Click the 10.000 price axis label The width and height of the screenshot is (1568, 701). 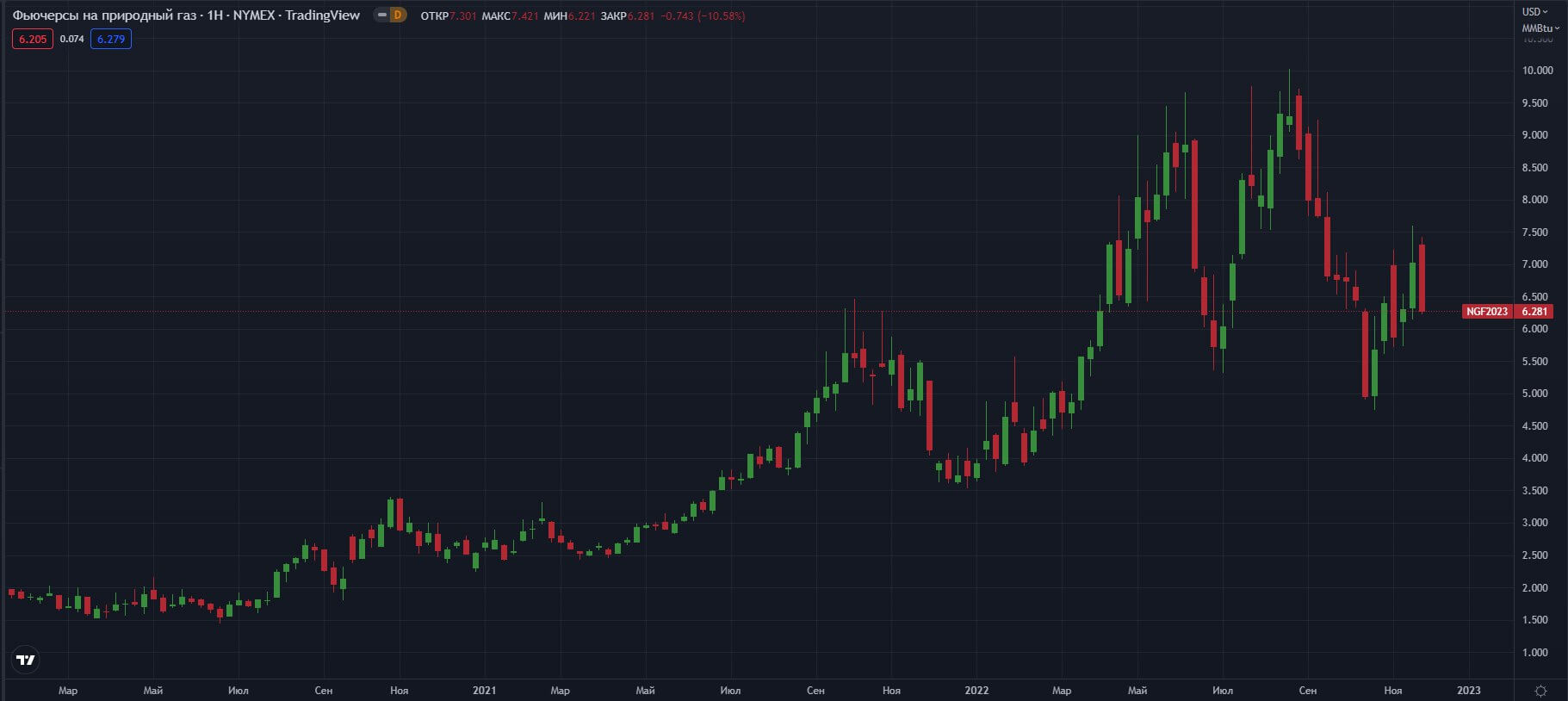[x=1537, y=71]
